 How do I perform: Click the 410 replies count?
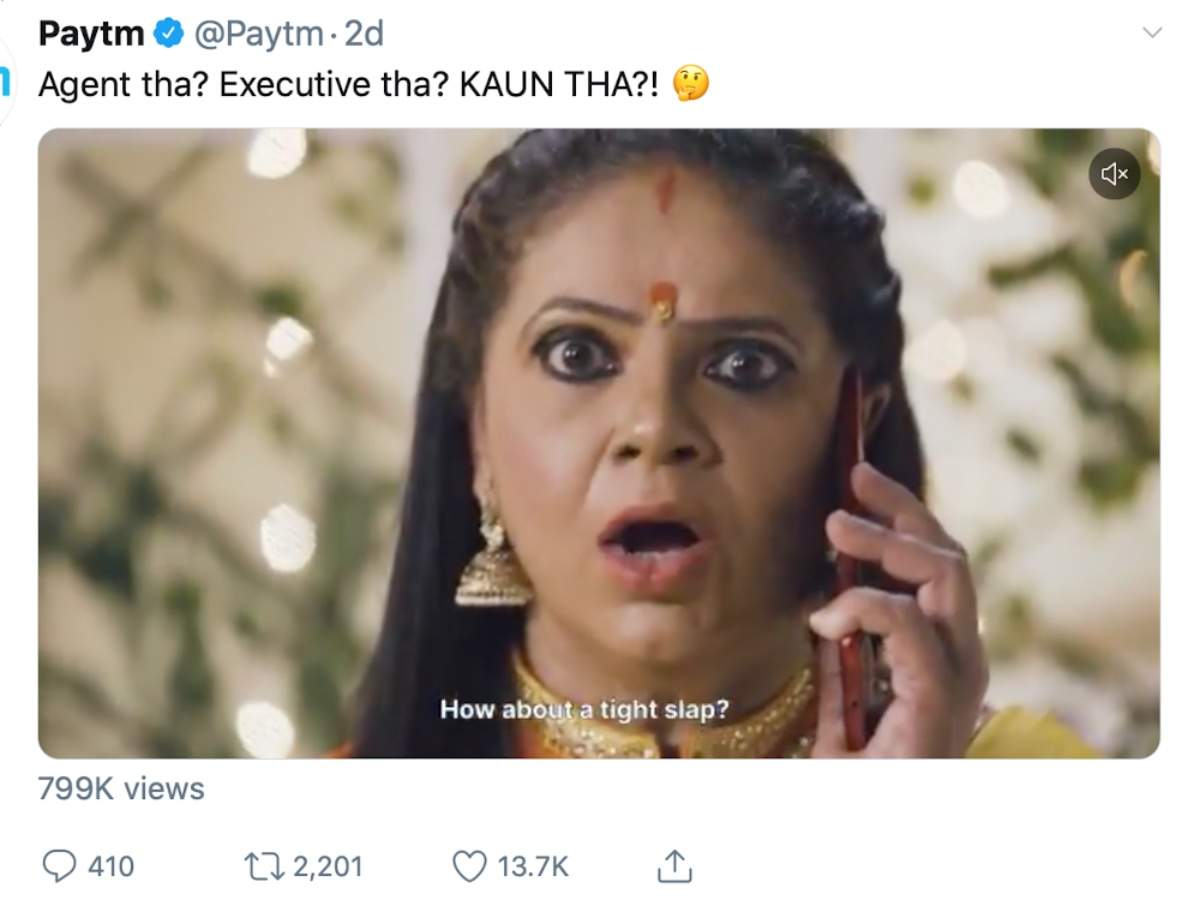[110, 866]
